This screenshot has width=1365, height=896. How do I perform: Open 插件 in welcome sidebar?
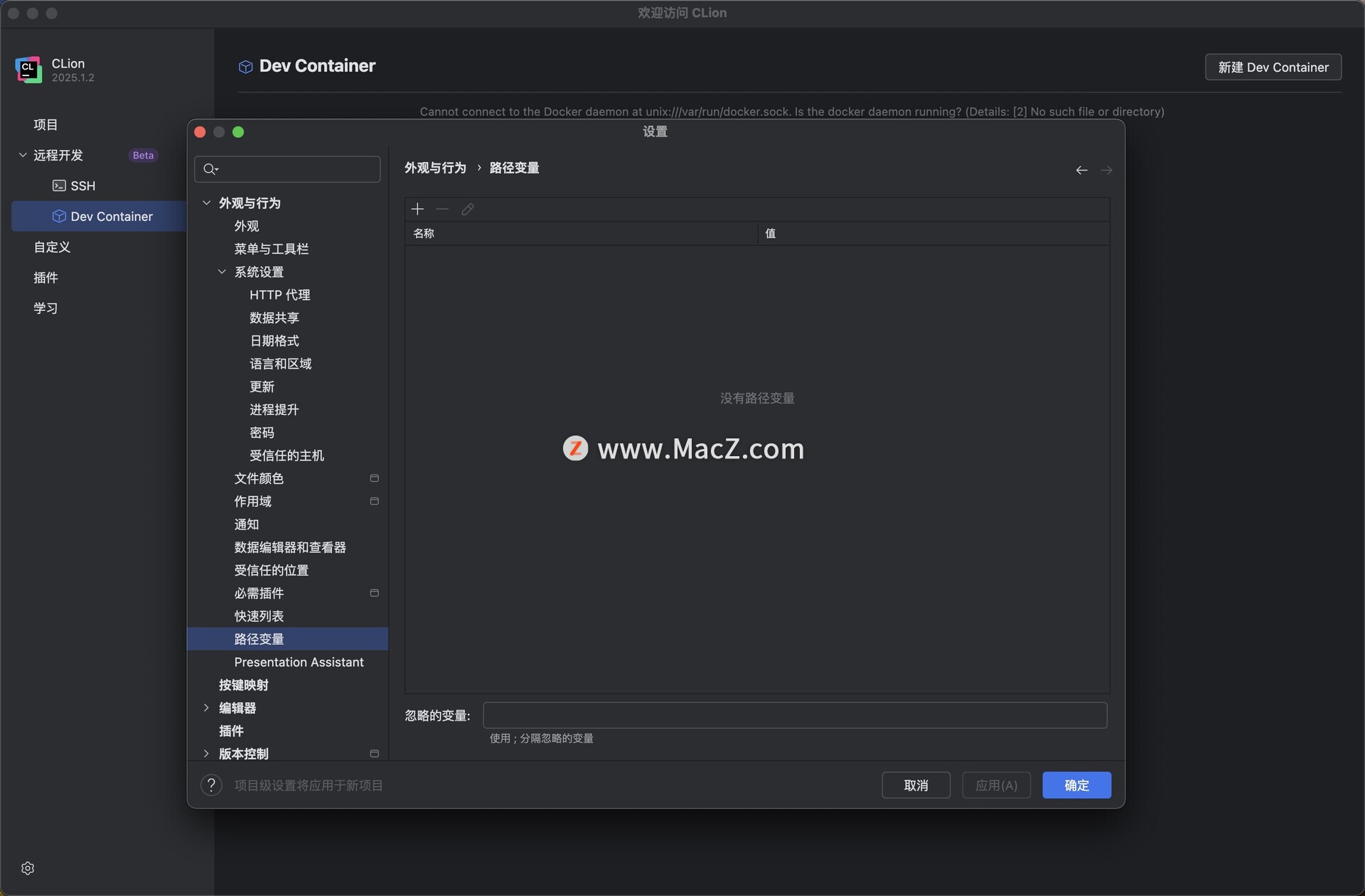coord(45,277)
